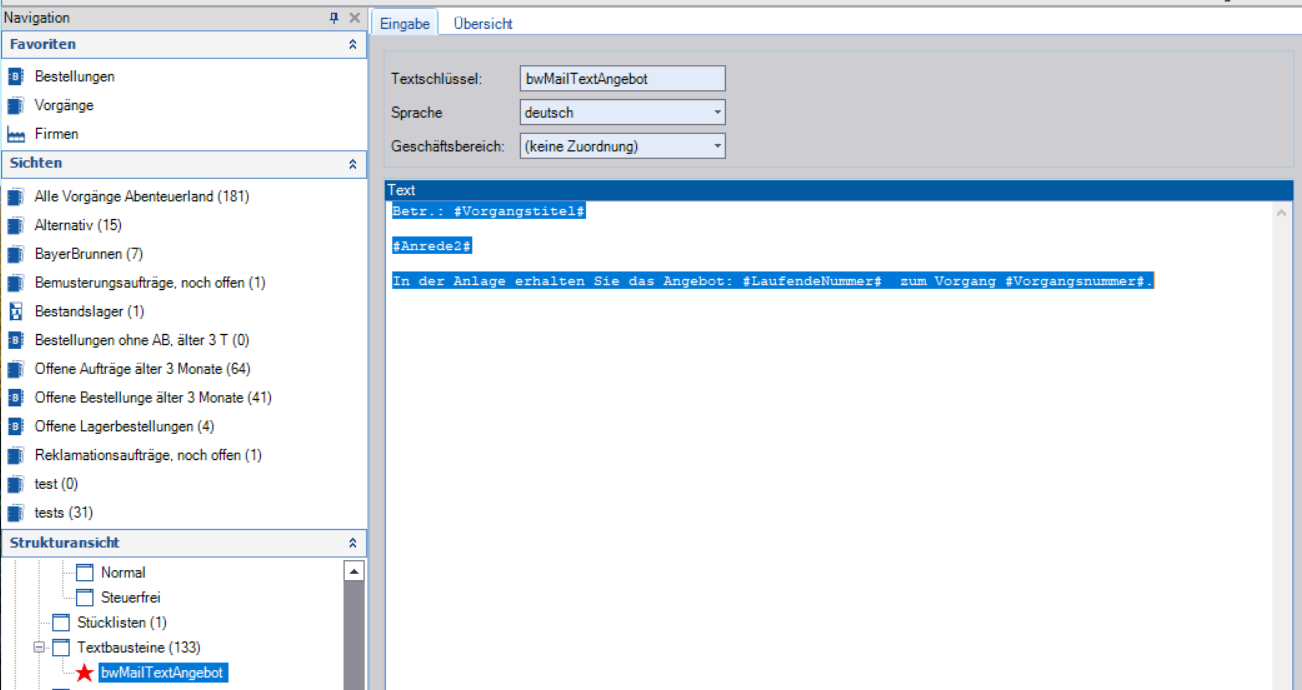Switch to the Übersicht tab
This screenshot has height=690, width=1302.
(483, 23)
